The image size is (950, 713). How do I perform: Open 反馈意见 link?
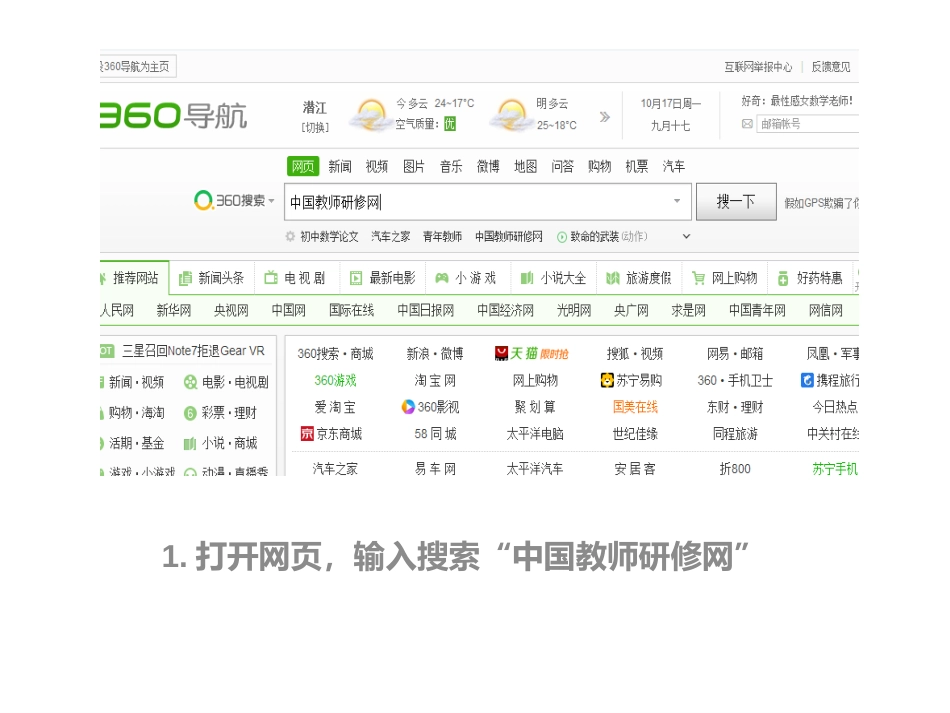tap(831, 67)
